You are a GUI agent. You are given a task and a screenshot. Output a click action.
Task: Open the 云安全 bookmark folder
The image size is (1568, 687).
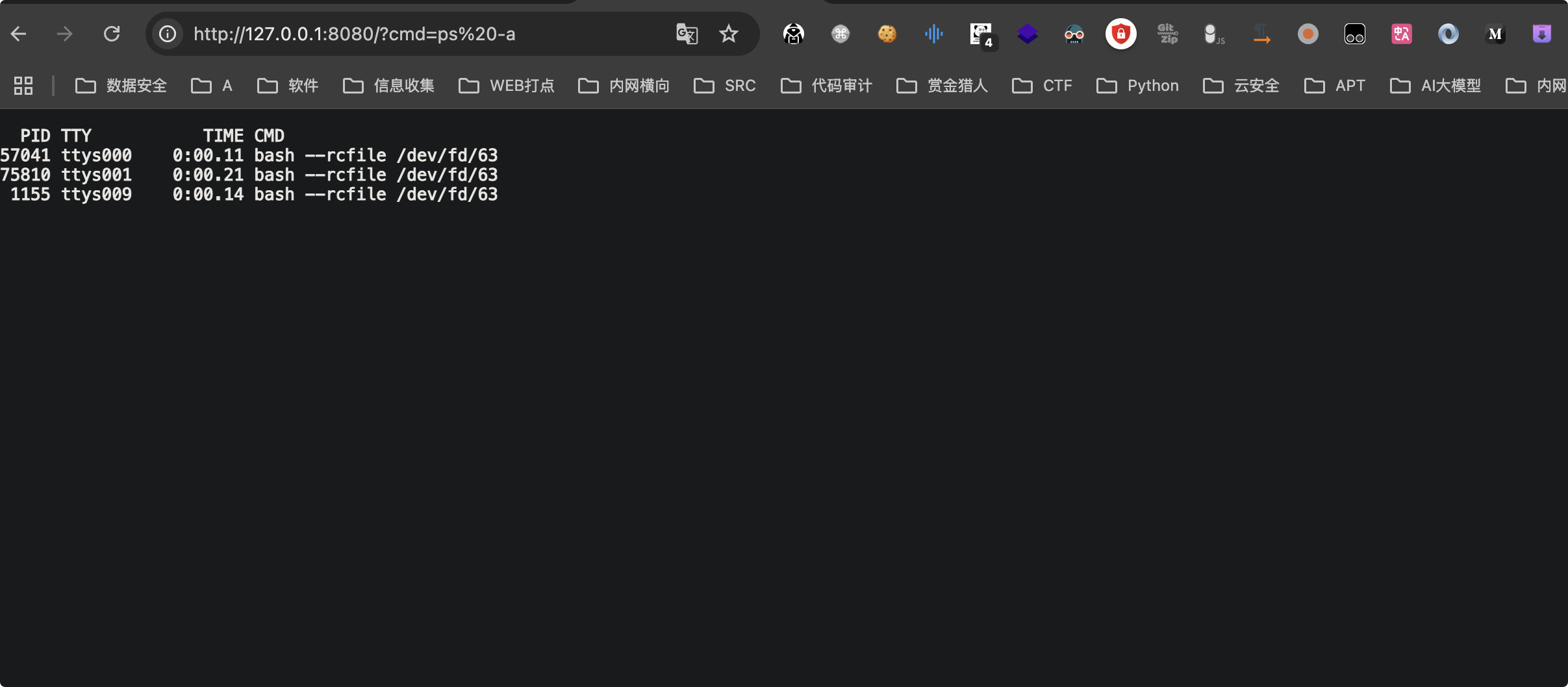pyautogui.click(x=1241, y=86)
